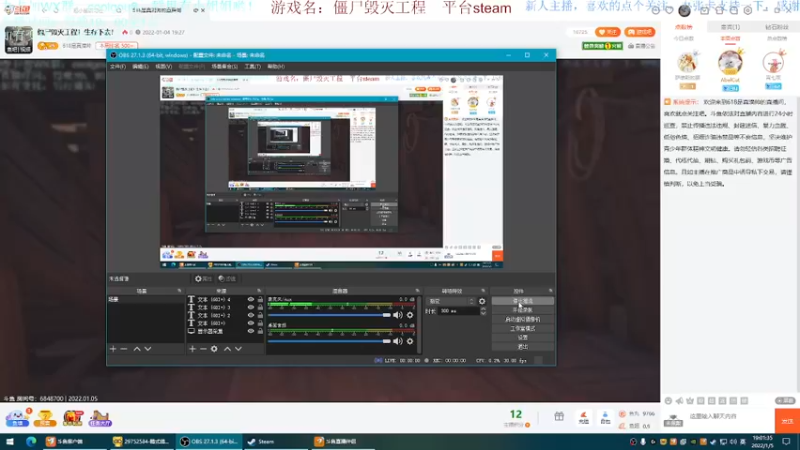Viewport: 800px width, 450px height.
Task: Remove the selected scene with minus icon
Action: point(123,349)
